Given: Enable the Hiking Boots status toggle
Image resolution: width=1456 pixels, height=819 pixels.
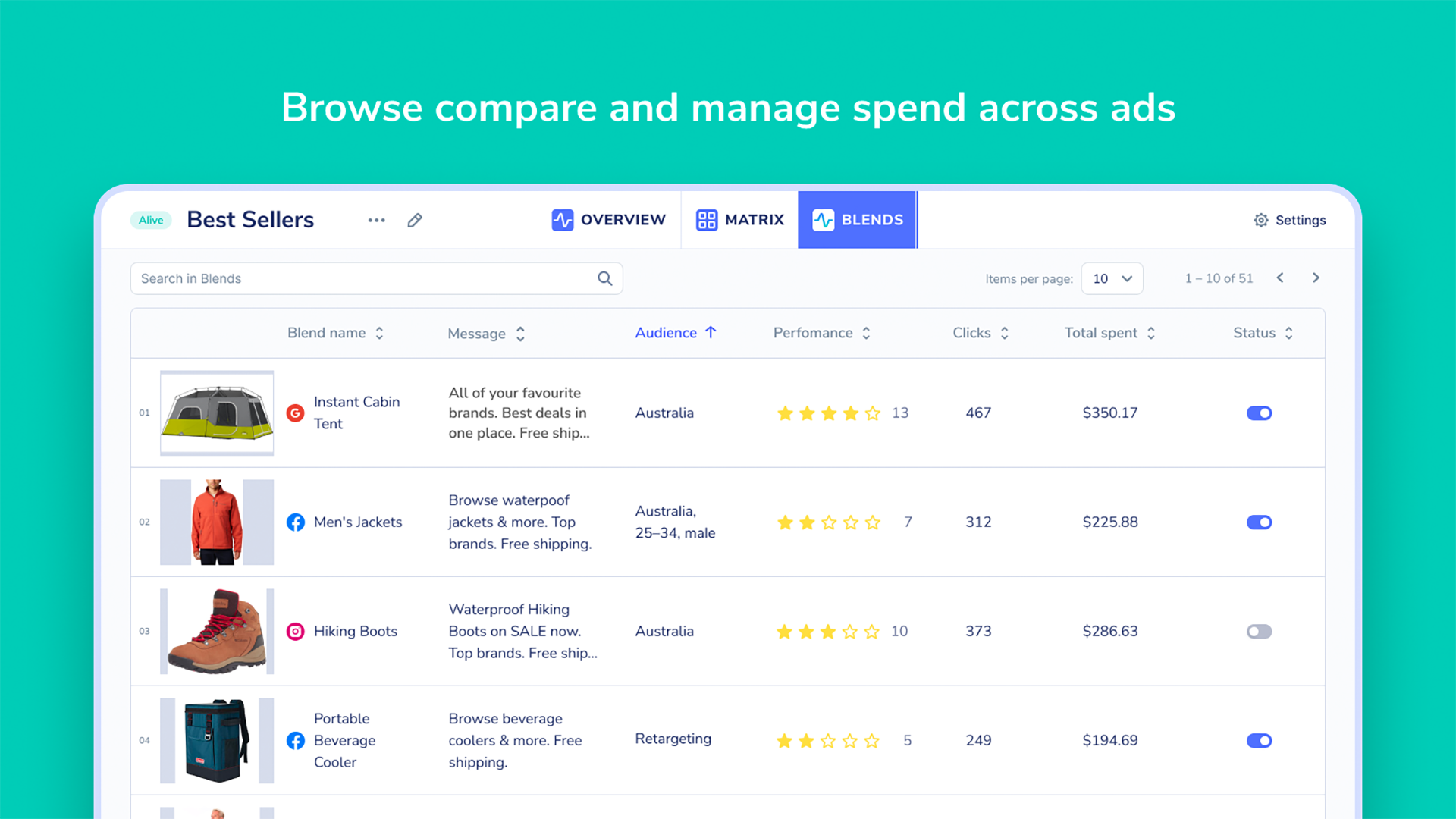Looking at the screenshot, I should coord(1259,631).
